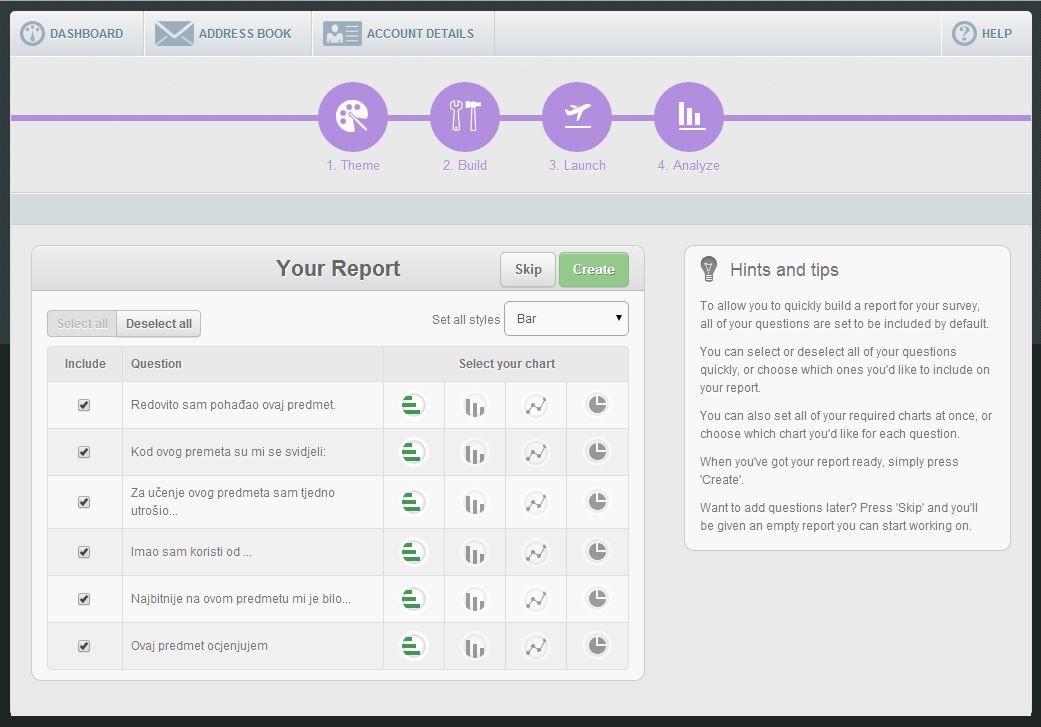Pick line chart for 'Za učenje ovog predmeta'
Image resolution: width=1041 pixels, height=727 pixels.
(x=536, y=502)
